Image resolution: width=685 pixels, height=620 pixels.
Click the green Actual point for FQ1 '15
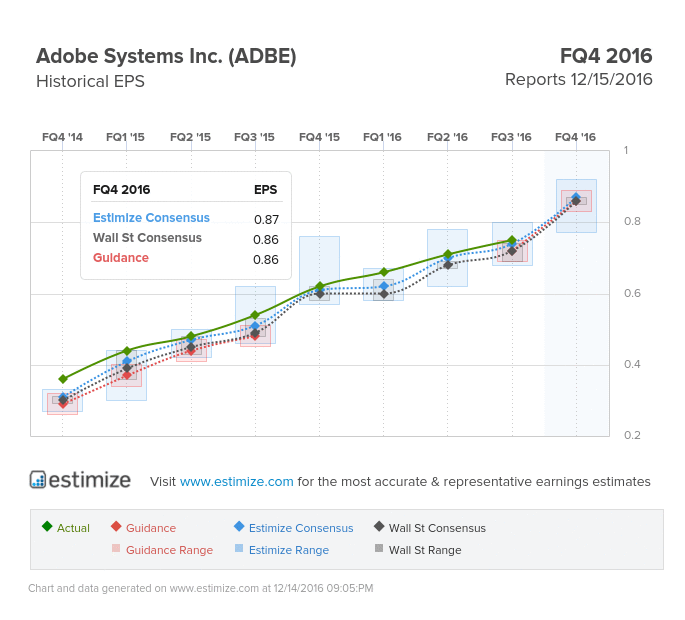tap(127, 351)
